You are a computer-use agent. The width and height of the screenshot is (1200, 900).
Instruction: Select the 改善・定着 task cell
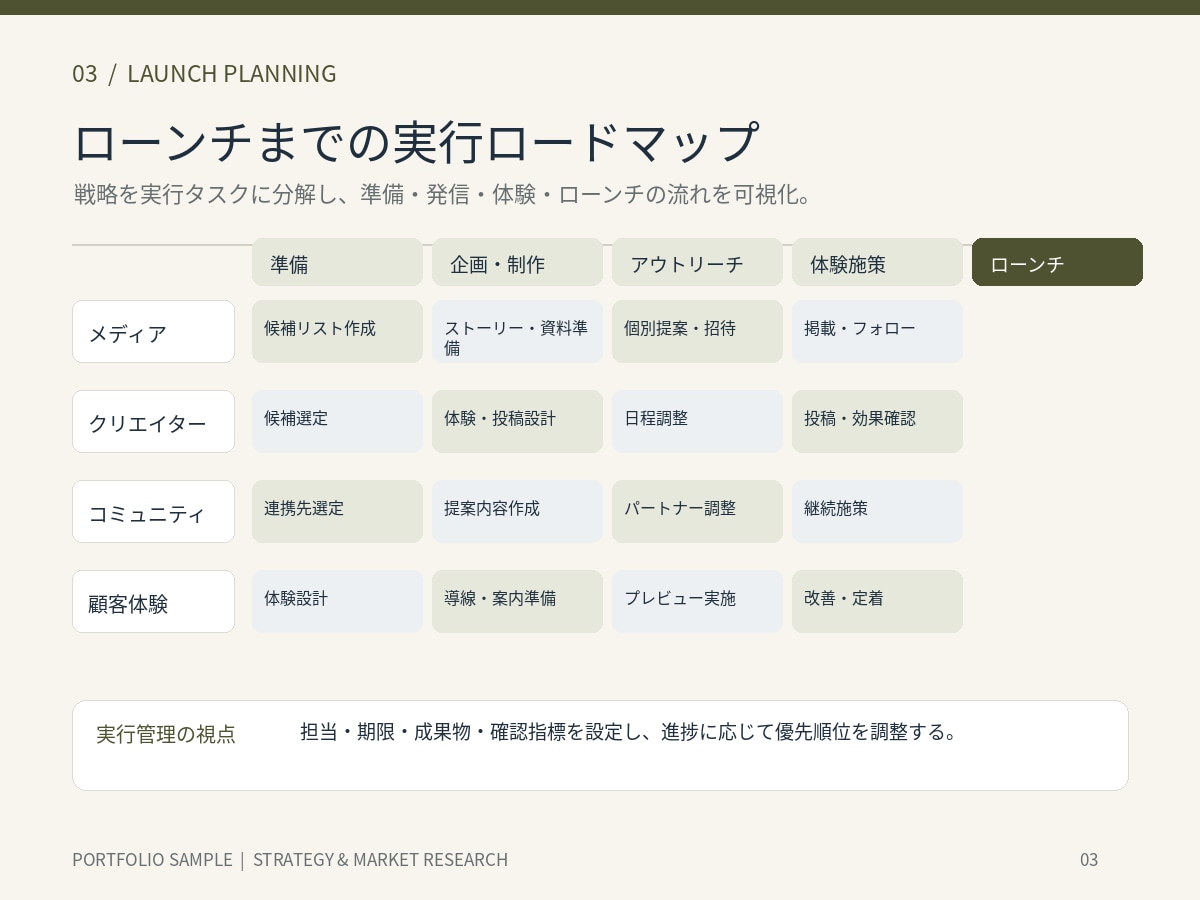(x=877, y=601)
